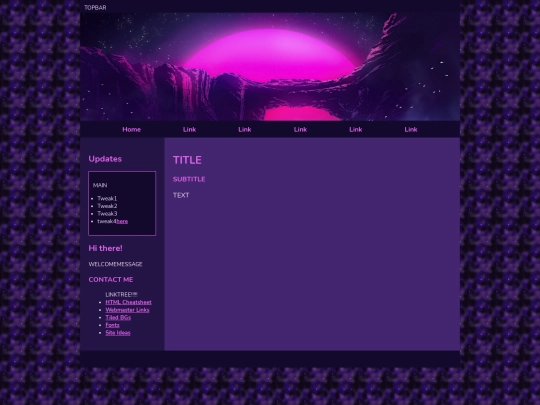The image size is (540, 405).
Task: Click the Updates sidebar heading
Action: (105, 159)
